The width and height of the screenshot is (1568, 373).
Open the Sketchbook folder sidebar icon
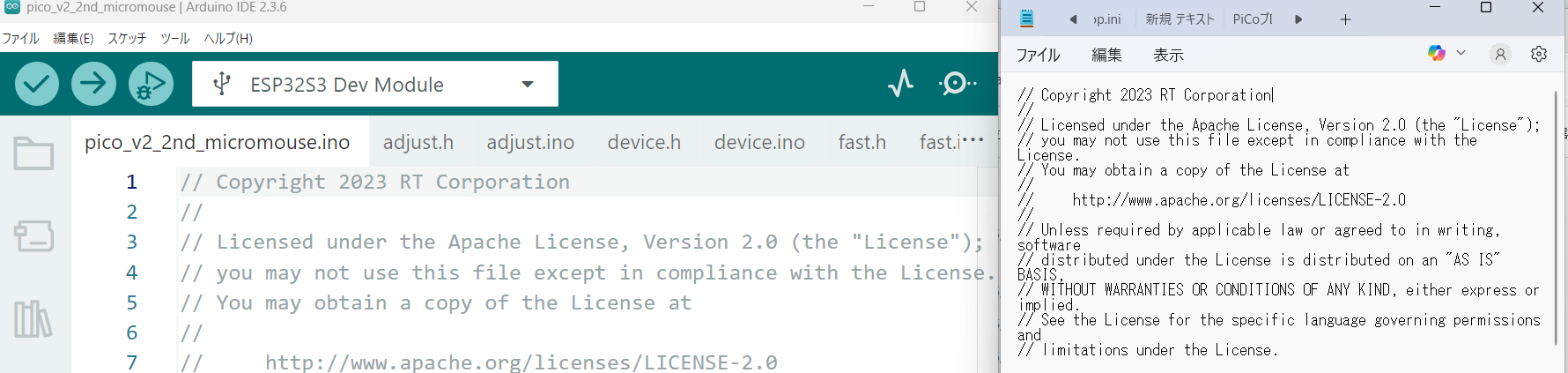33,153
